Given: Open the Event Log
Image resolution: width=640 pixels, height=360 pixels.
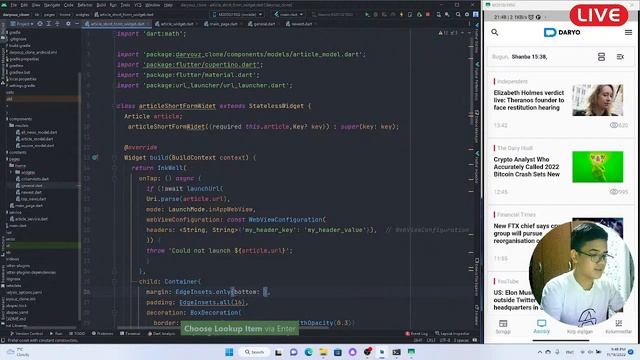Looking at the screenshot, I should pyautogui.click(x=416, y=333).
